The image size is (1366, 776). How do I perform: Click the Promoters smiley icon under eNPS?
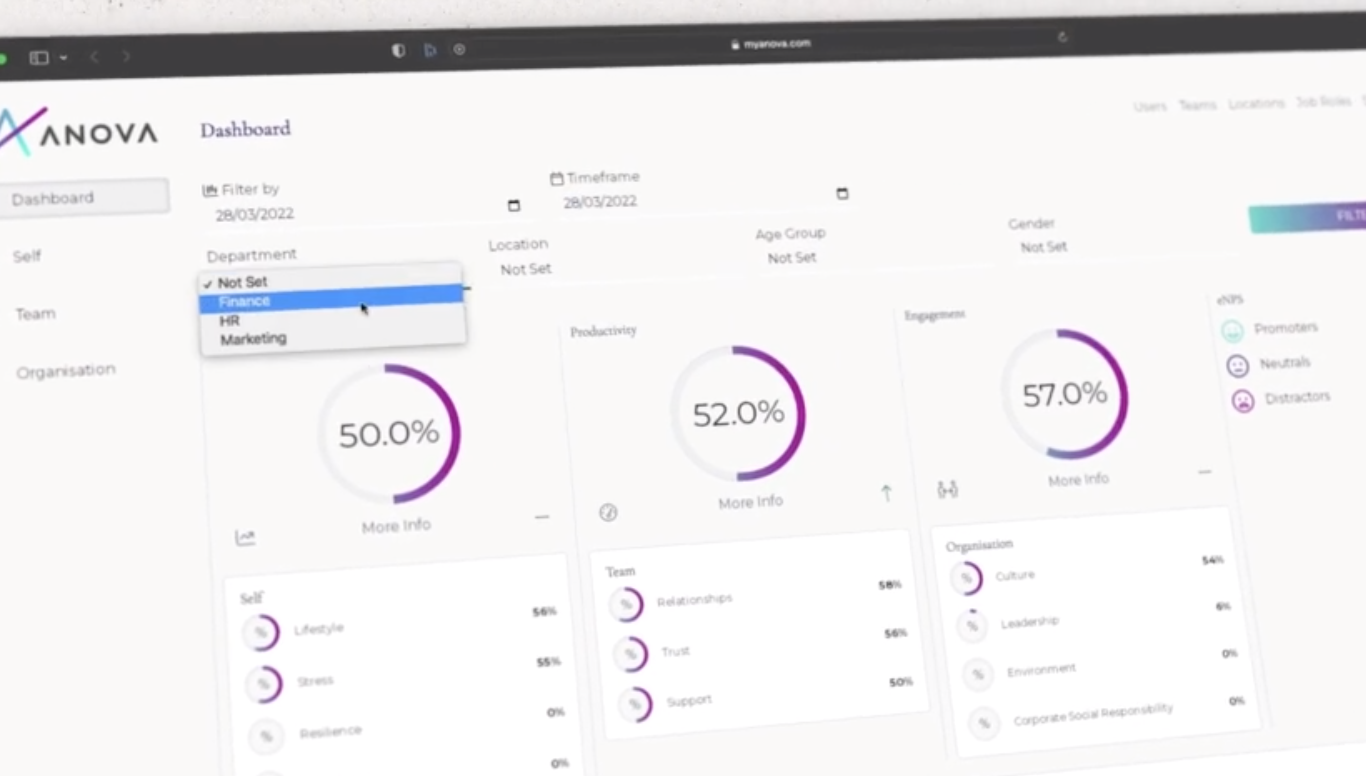pos(1233,328)
